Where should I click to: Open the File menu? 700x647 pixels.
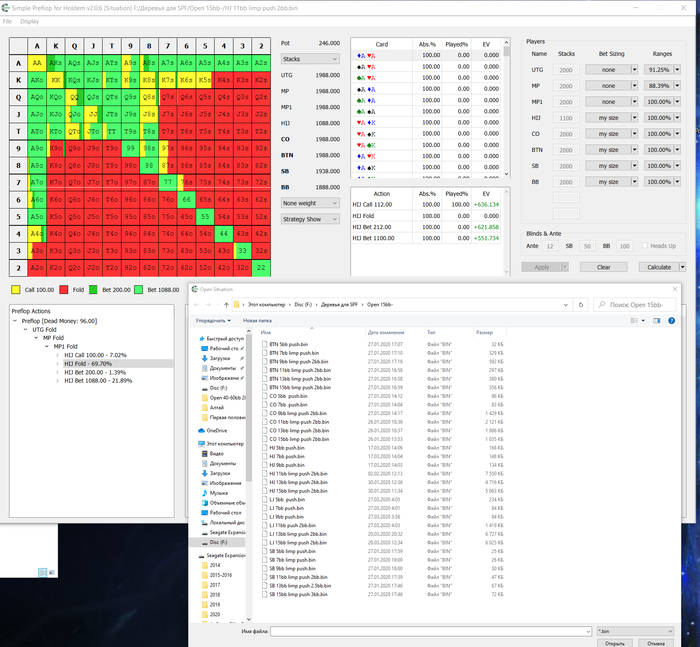click(x=7, y=21)
